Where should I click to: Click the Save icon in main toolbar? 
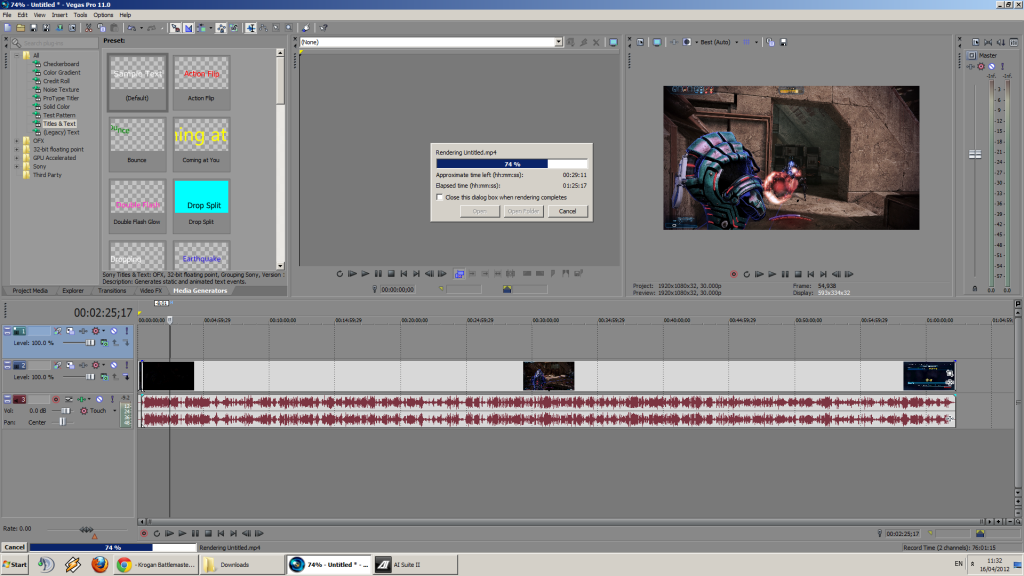coord(31,28)
